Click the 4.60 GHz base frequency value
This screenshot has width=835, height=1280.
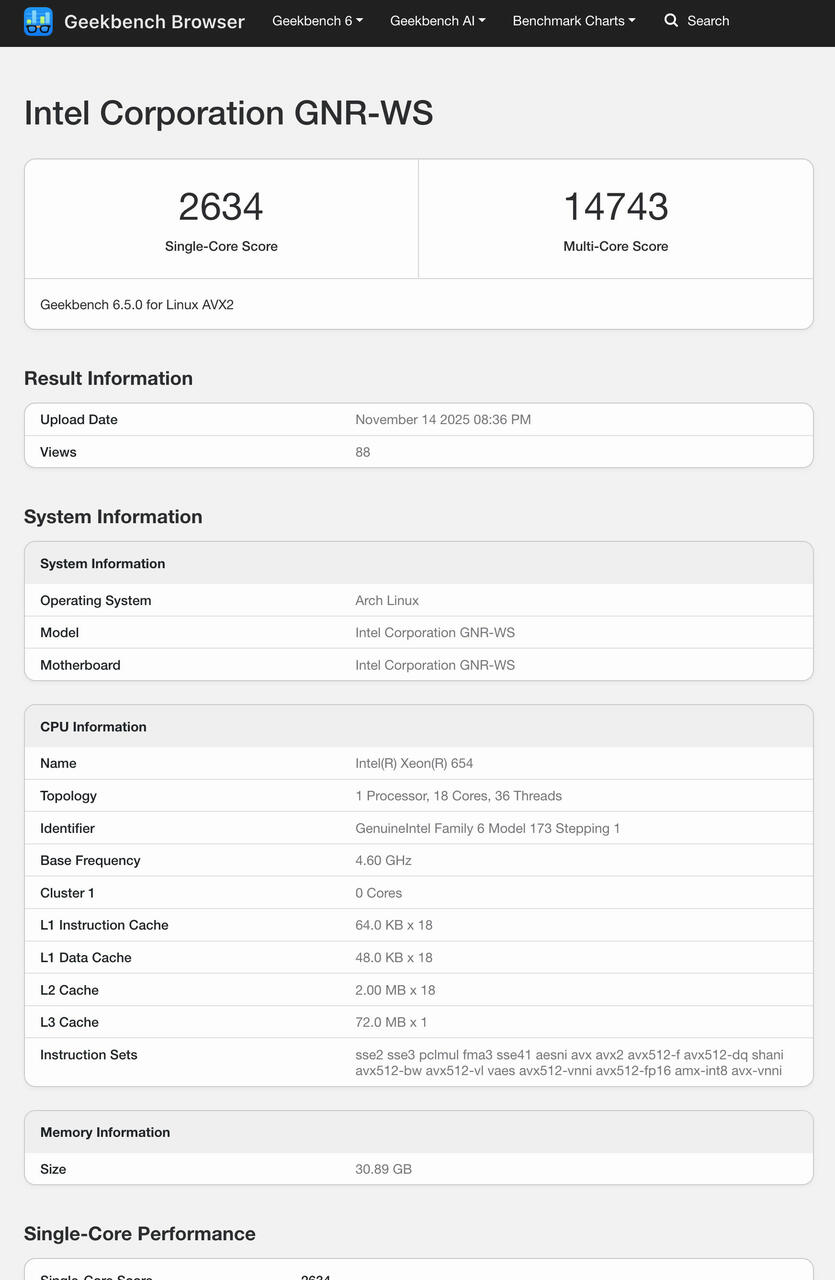pos(383,861)
